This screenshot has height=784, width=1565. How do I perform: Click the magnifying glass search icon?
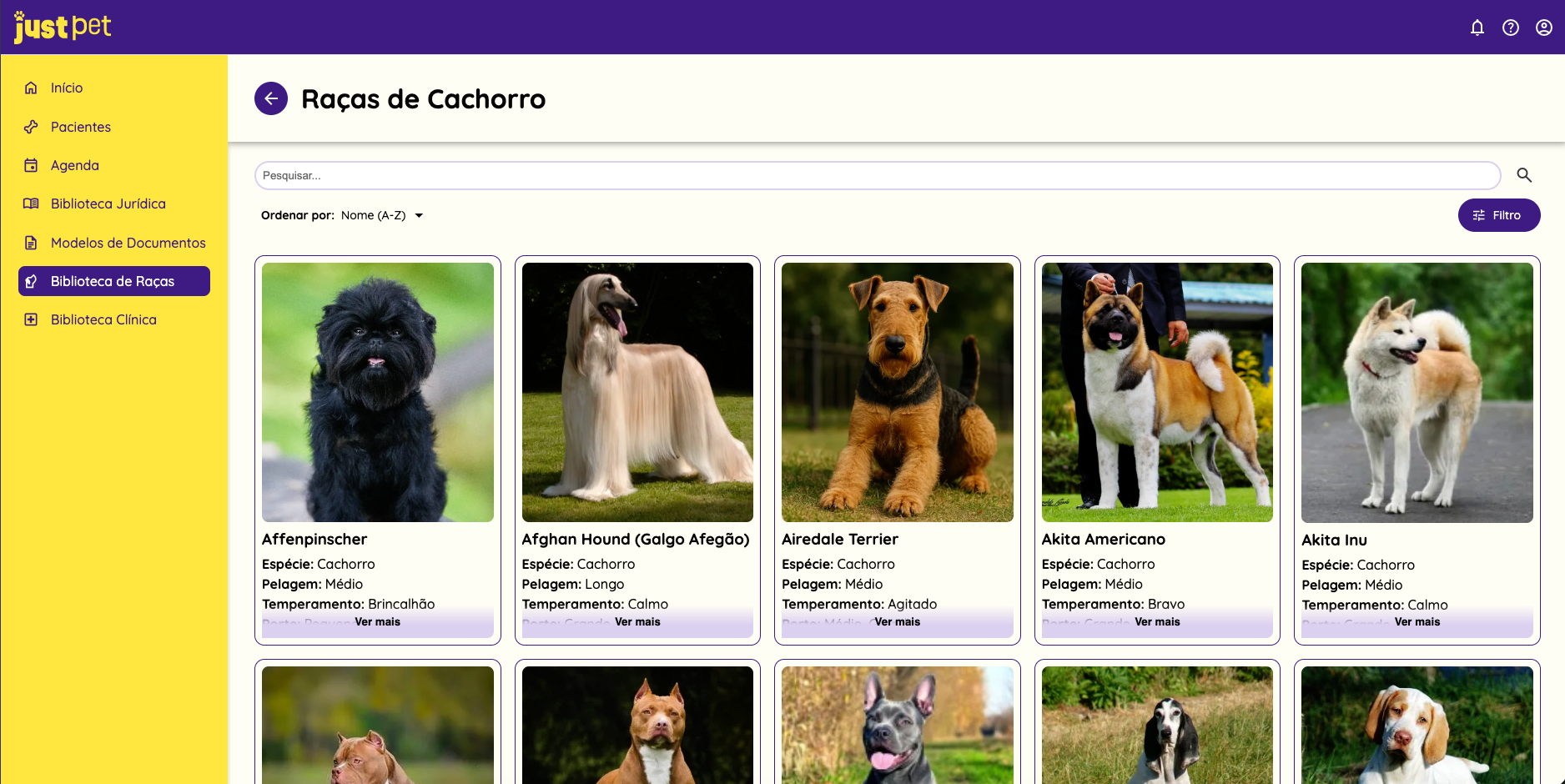click(x=1524, y=175)
